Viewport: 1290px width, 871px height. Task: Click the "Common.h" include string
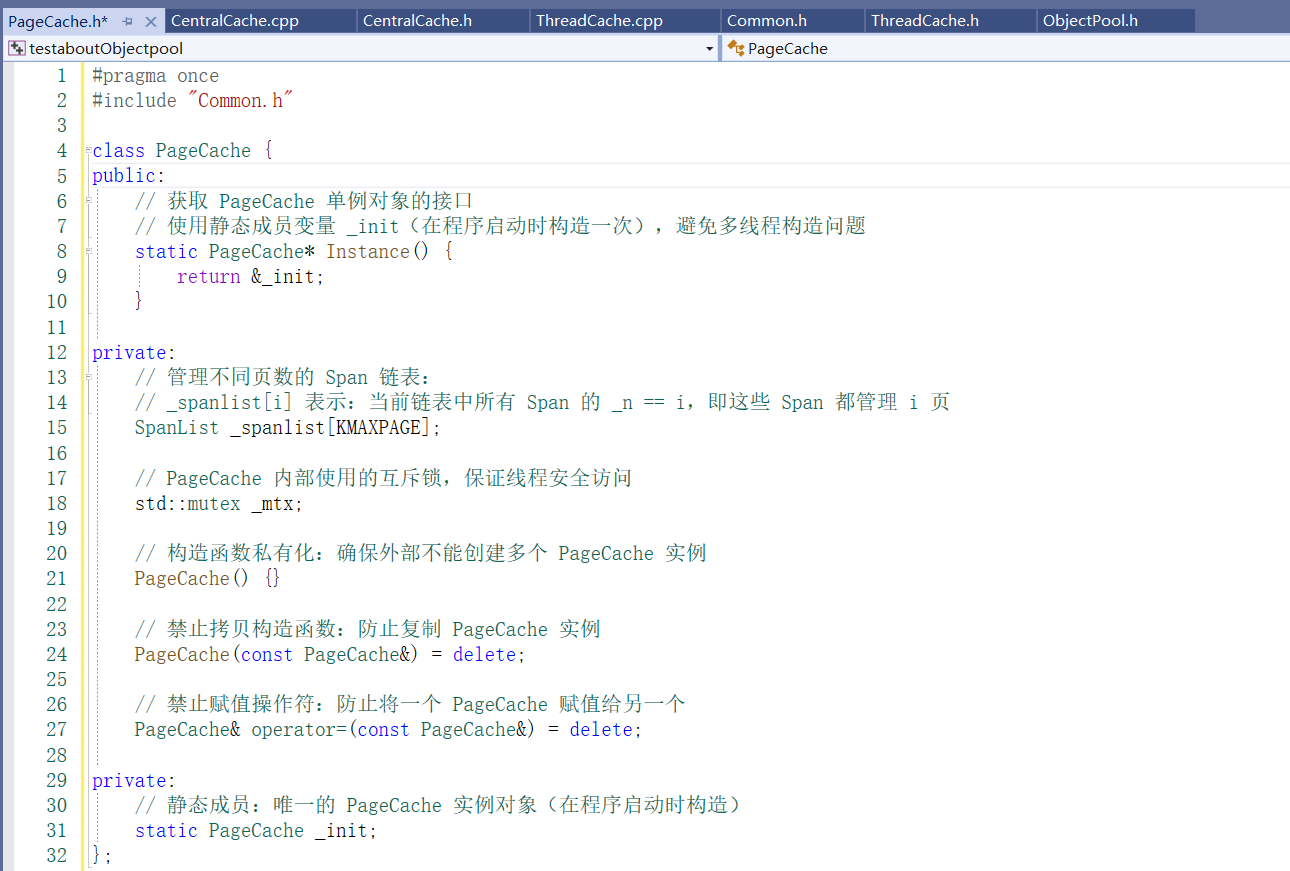(240, 101)
